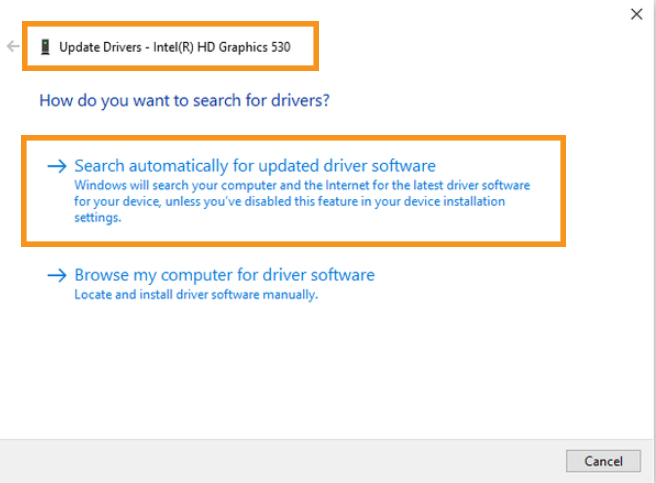Go back using the back arrow

[x=13, y=46]
